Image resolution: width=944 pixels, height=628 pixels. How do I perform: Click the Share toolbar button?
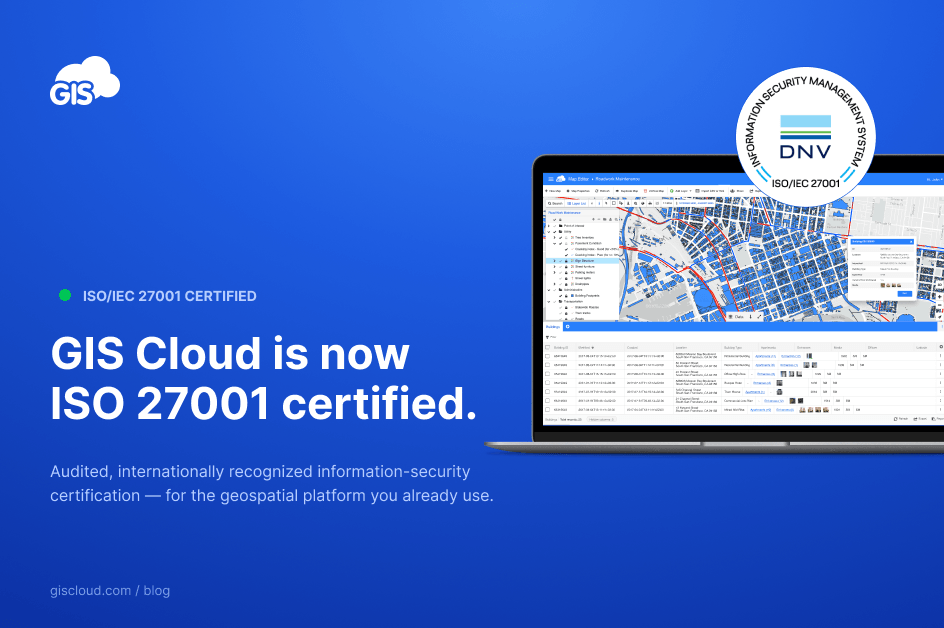(x=737, y=191)
